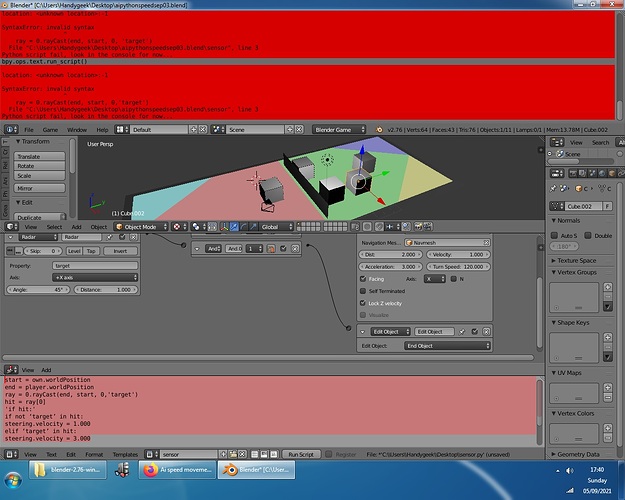The height and width of the screenshot is (500, 625).
Task: Pin the Radar sensor
Action: tap(109, 237)
